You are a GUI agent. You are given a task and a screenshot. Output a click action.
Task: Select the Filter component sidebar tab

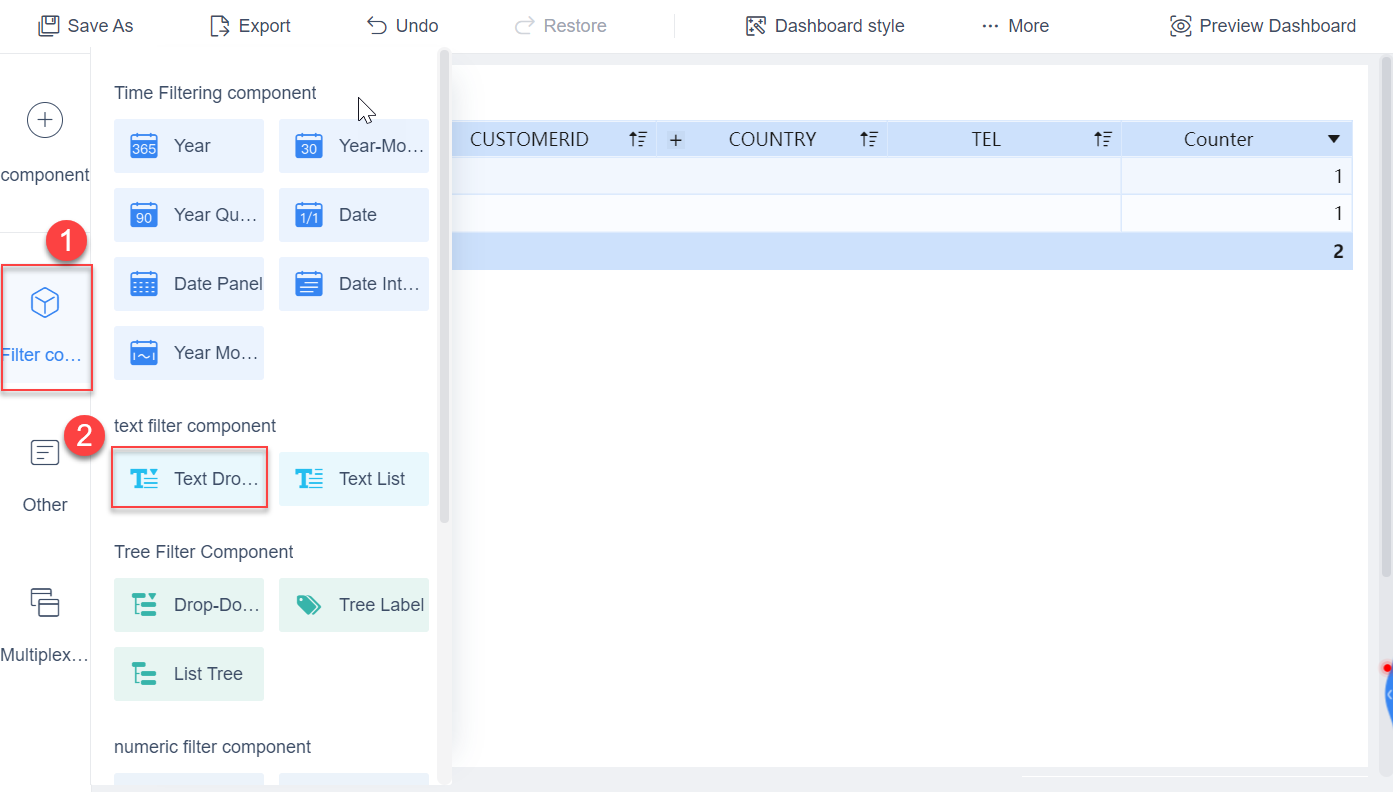pyautogui.click(x=46, y=327)
